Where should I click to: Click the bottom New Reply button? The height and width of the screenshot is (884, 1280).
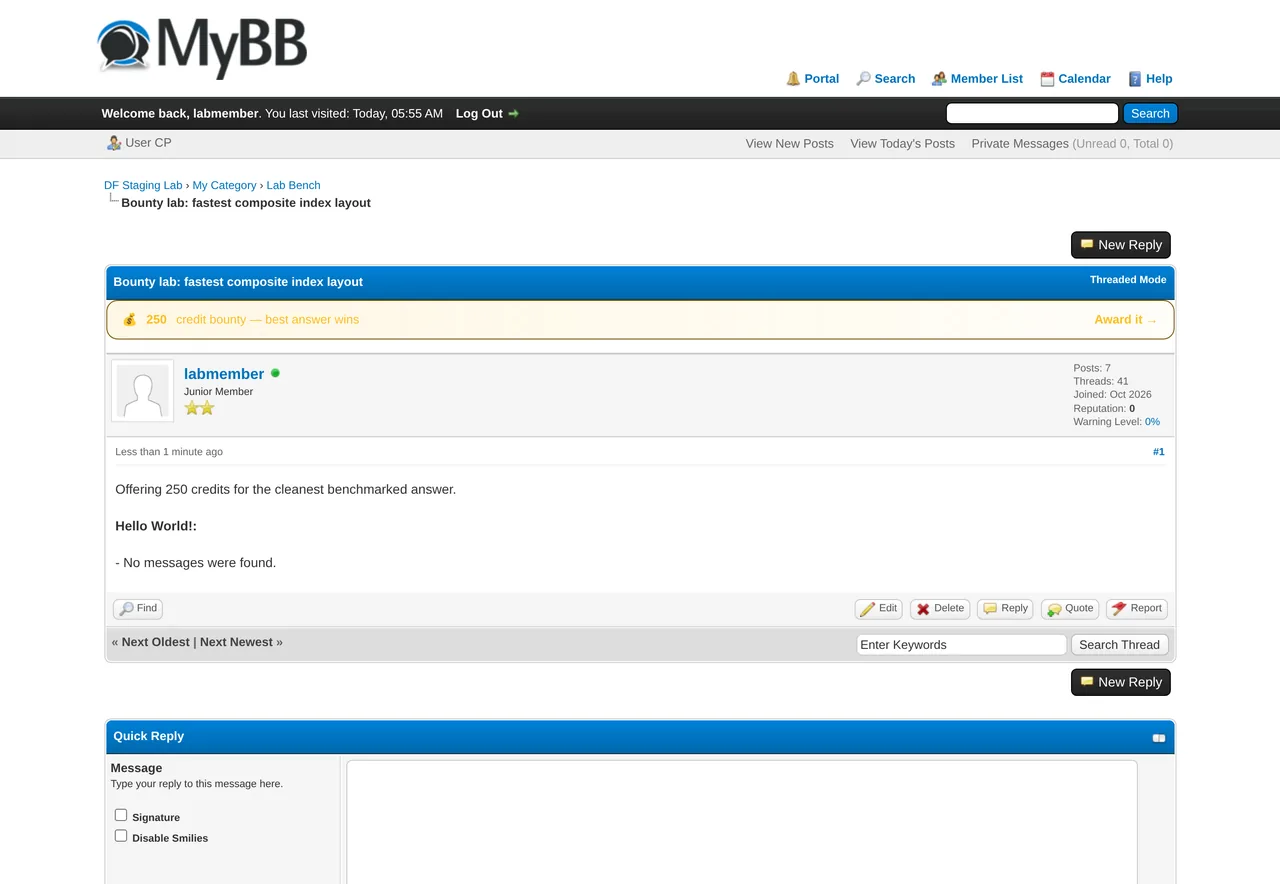(x=1120, y=682)
